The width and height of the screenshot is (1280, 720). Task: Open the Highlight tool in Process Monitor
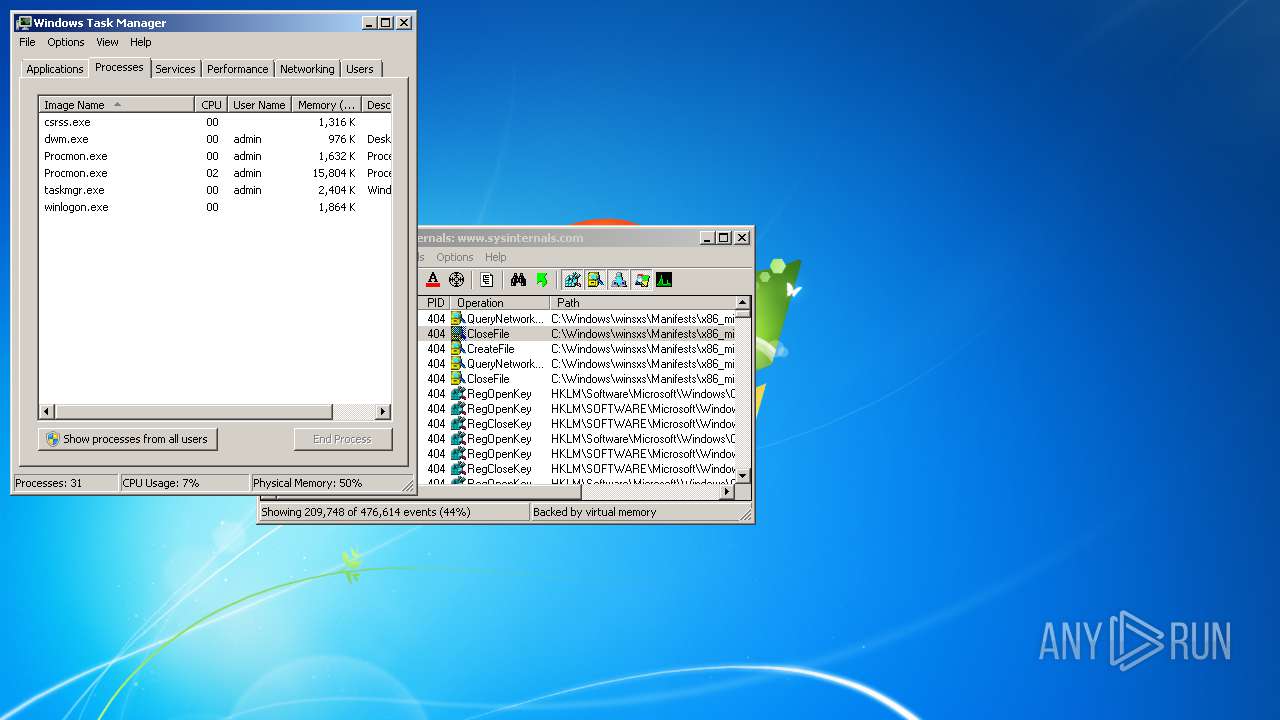tap(433, 280)
